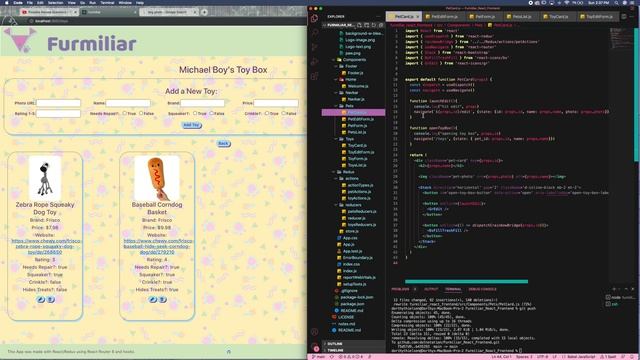640x360 pixels.
Task: Open the OUTPUT panel tab
Action: coord(431,289)
